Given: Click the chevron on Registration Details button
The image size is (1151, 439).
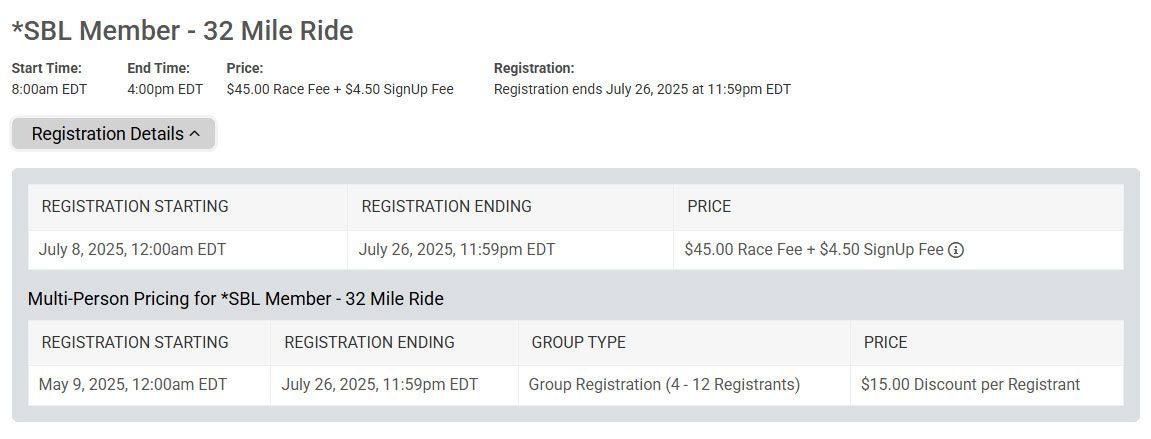Looking at the screenshot, I should pos(195,134).
